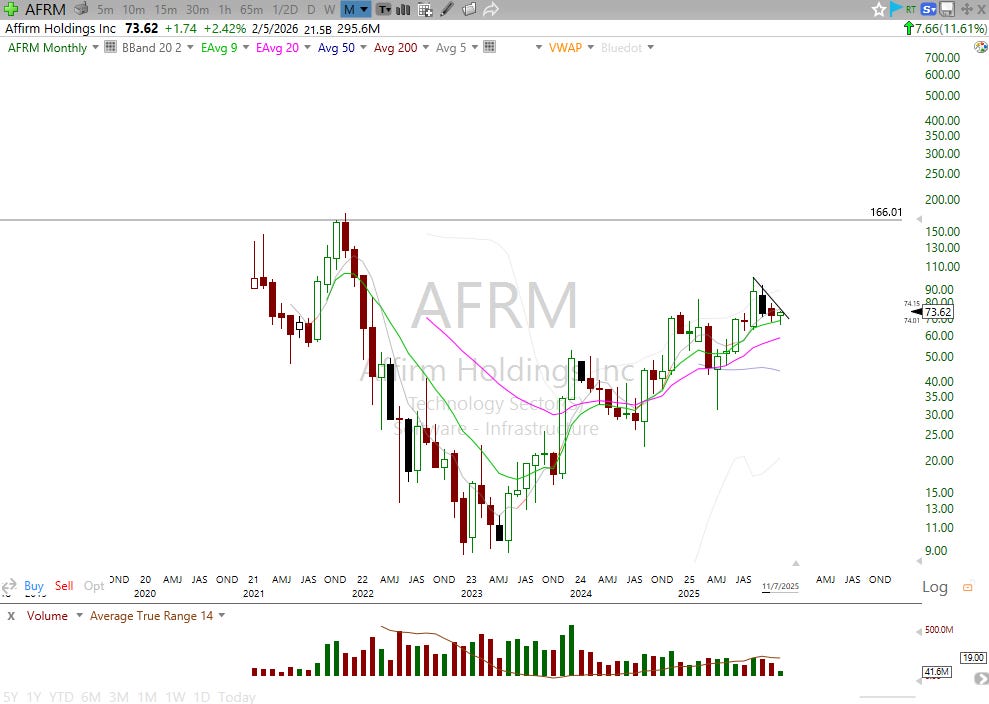The height and width of the screenshot is (704, 989).
Task: Save the chart with the floppy disk icon
Action: pos(946,9)
